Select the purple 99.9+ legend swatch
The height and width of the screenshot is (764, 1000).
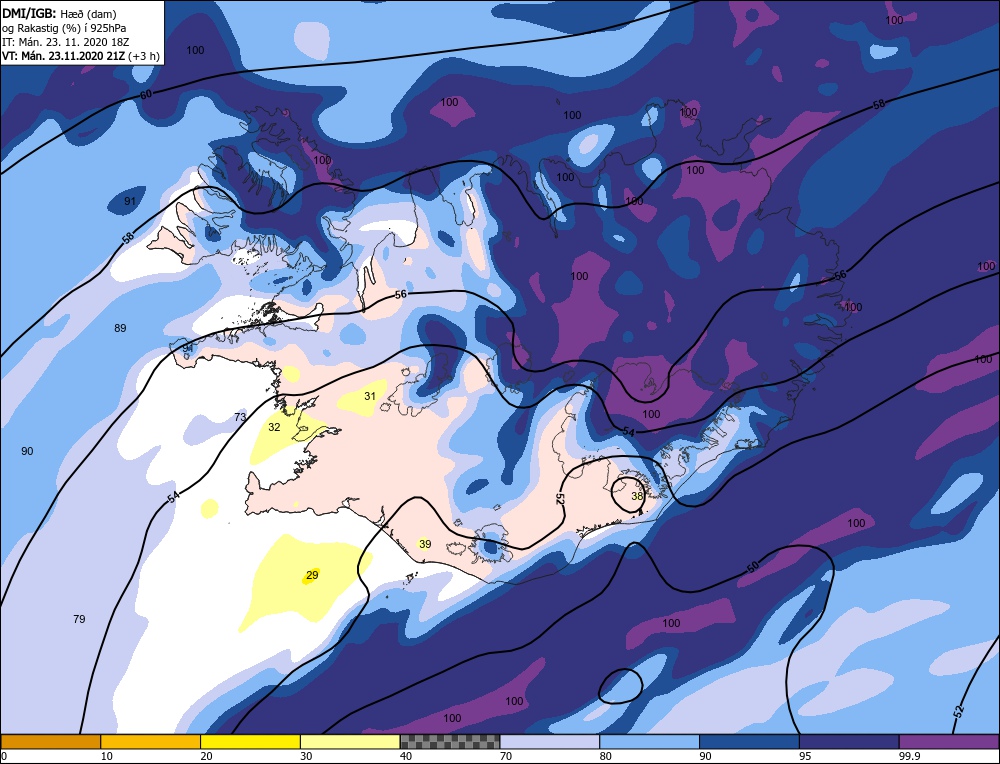[950, 741]
